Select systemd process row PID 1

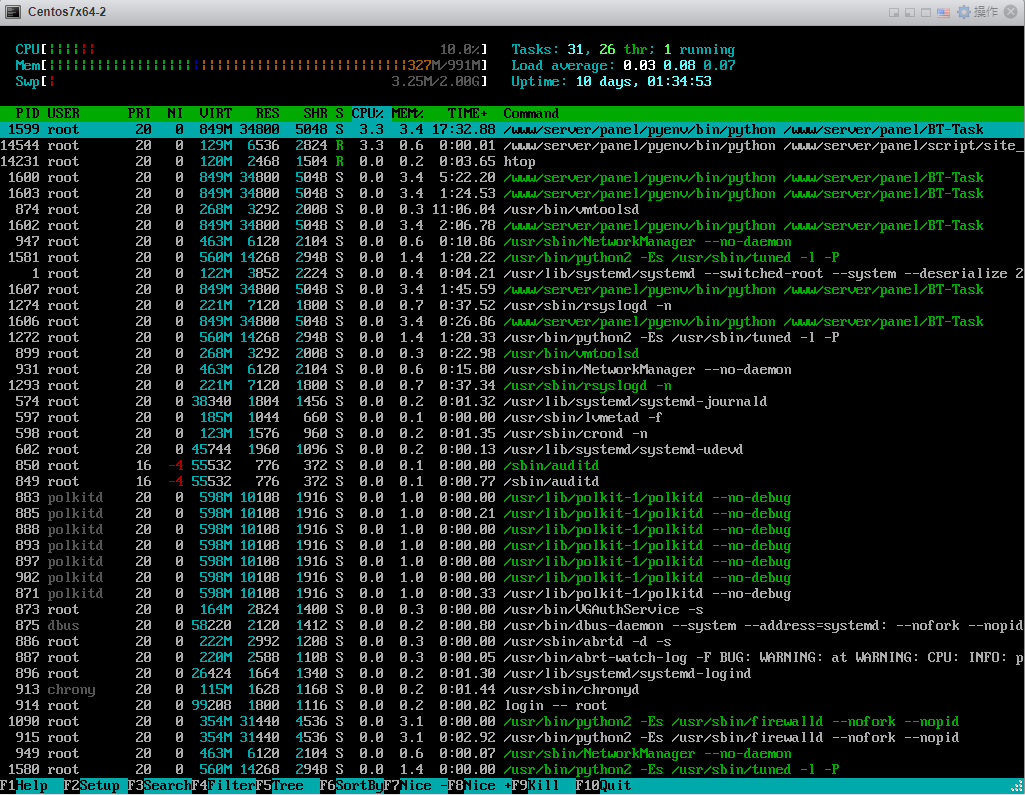pyautogui.click(x=512, y=273)
